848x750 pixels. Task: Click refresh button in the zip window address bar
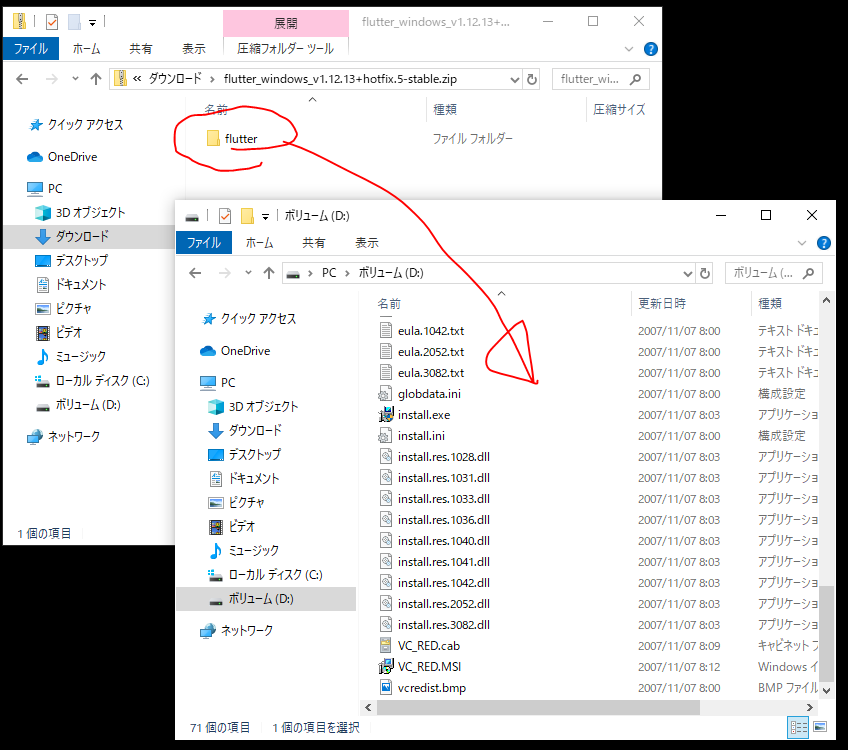tap(532, 79)
